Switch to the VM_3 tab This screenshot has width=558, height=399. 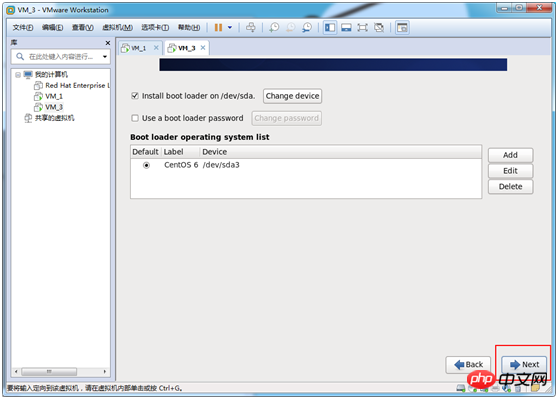pos(186,48)
